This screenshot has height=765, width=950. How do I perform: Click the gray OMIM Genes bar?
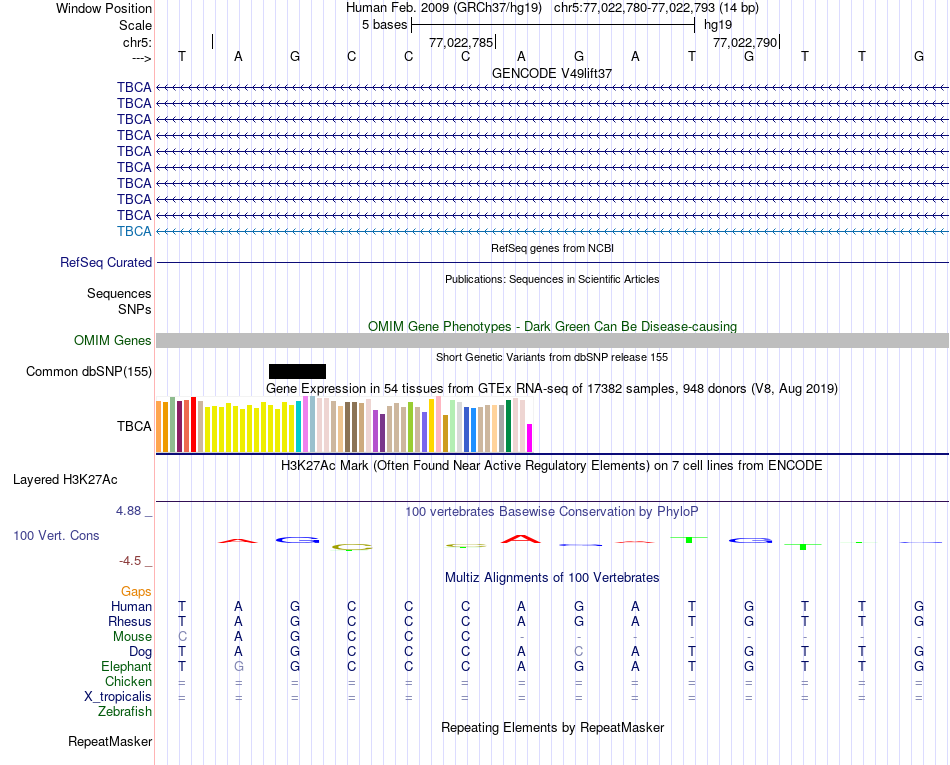pyautogui.click(x=552, y=340)
